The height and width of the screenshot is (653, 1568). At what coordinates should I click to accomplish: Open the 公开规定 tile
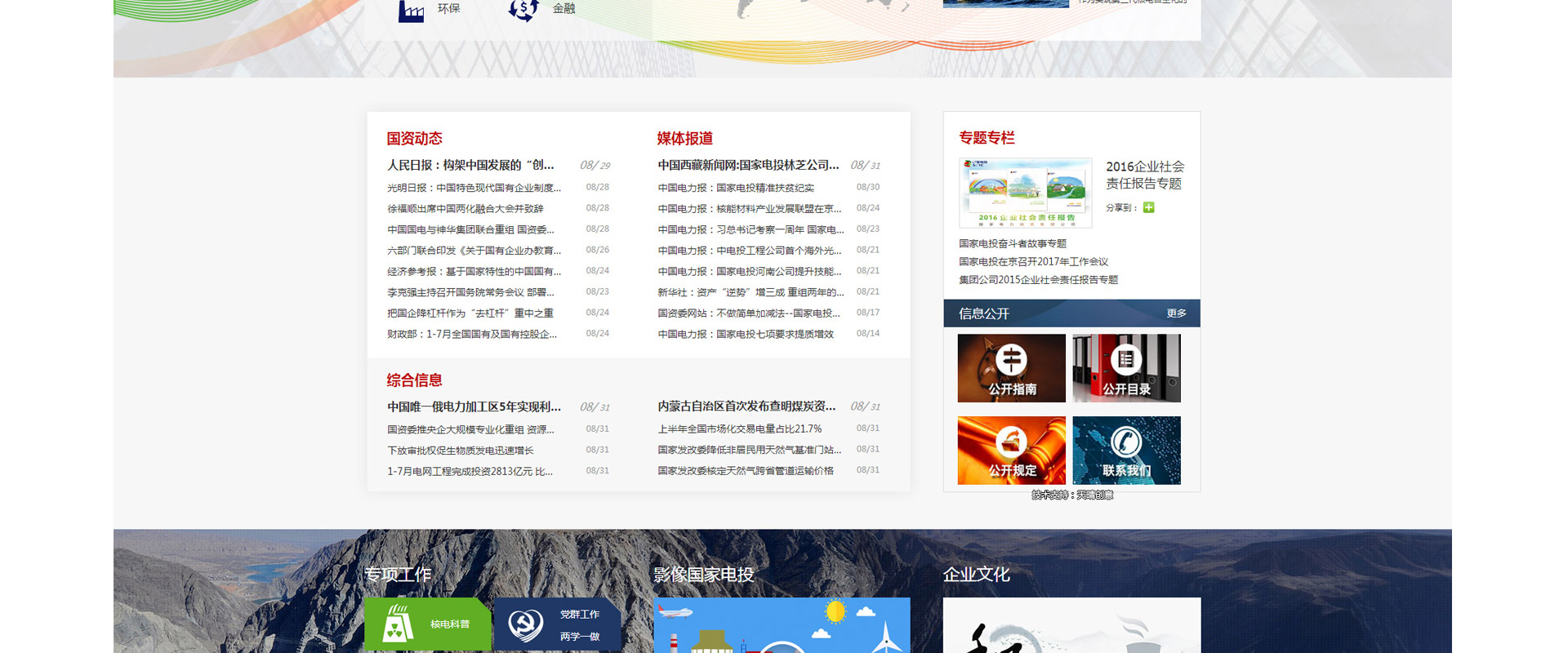click(1011, 451)
